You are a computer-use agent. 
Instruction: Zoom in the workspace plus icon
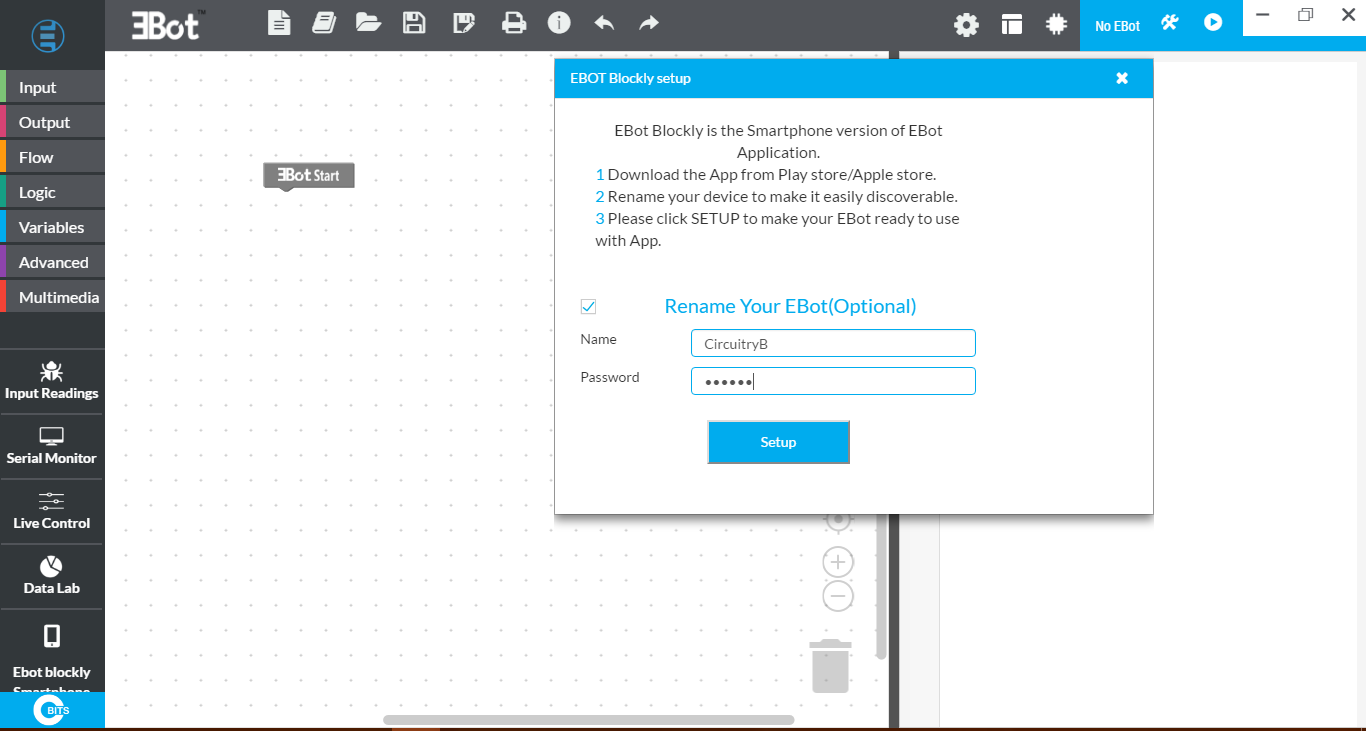838,562
